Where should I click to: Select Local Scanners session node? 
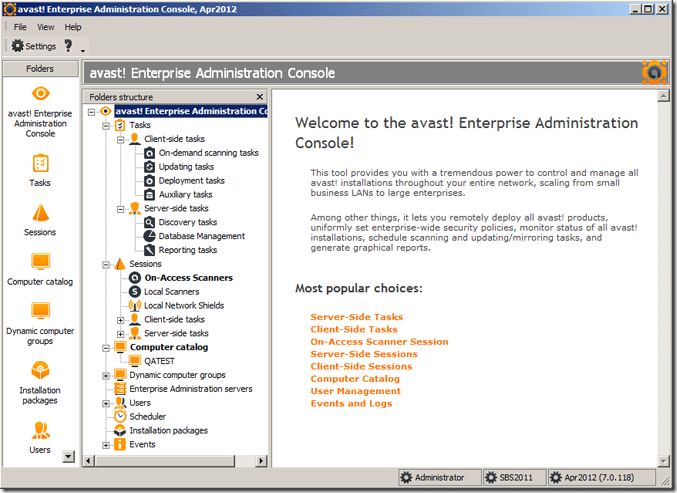tap(171, 292)
